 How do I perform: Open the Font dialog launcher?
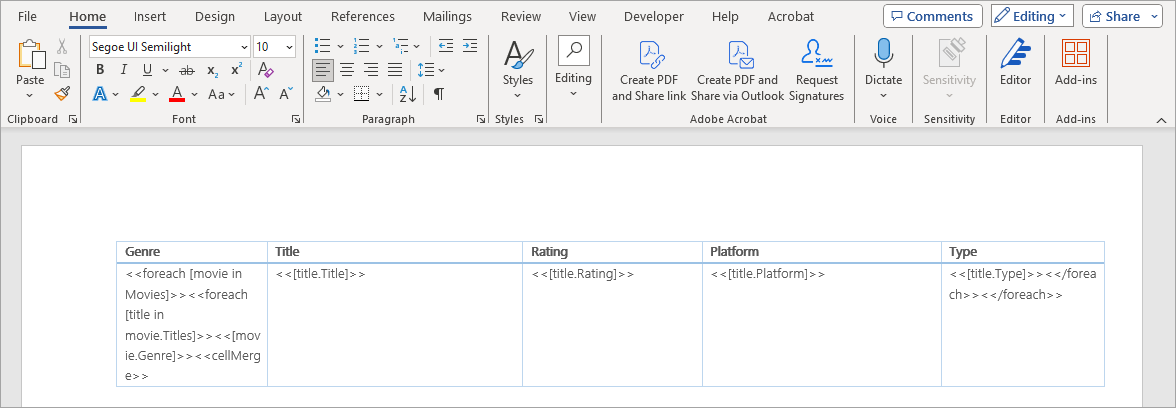(296, 119)
